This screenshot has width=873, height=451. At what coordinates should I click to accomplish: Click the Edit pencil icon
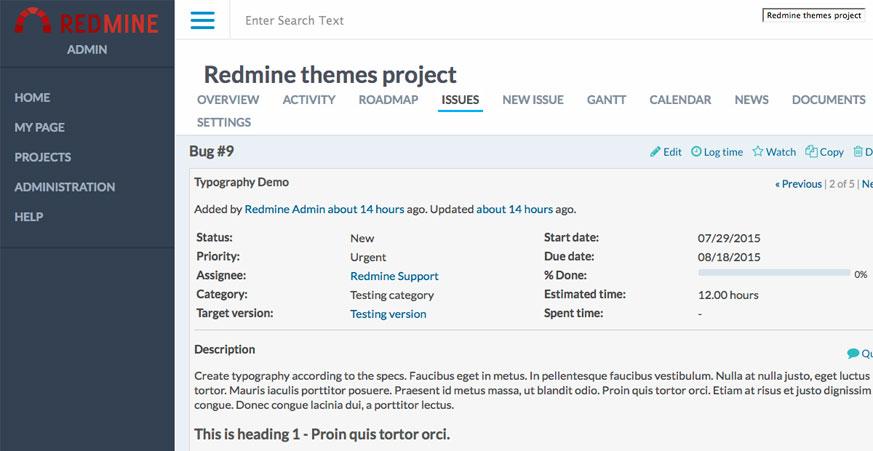655,151
